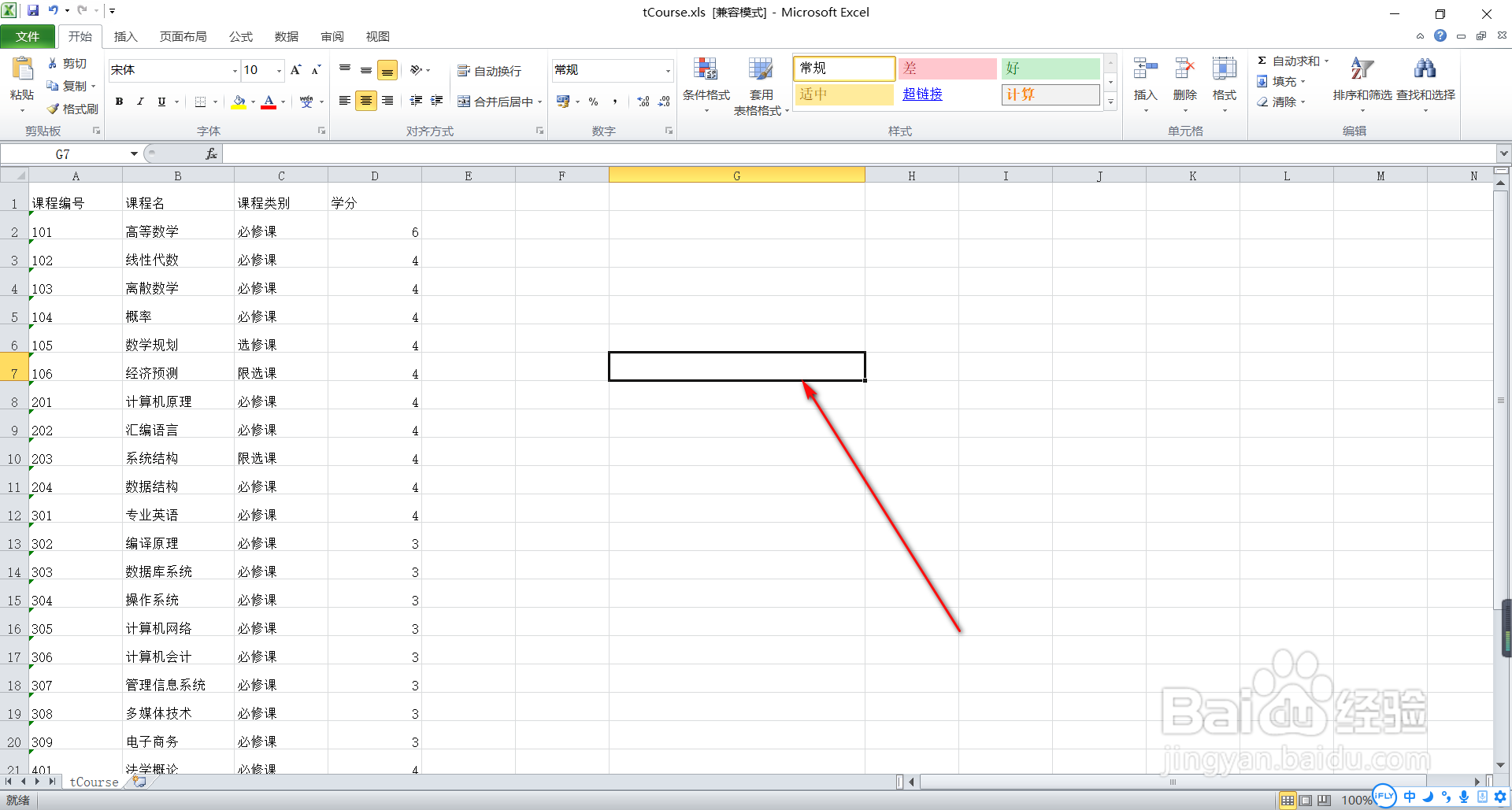The image size is (1512, 810).
Task: Click the Save icon in quick access toolbar
Action: [33, 11]
